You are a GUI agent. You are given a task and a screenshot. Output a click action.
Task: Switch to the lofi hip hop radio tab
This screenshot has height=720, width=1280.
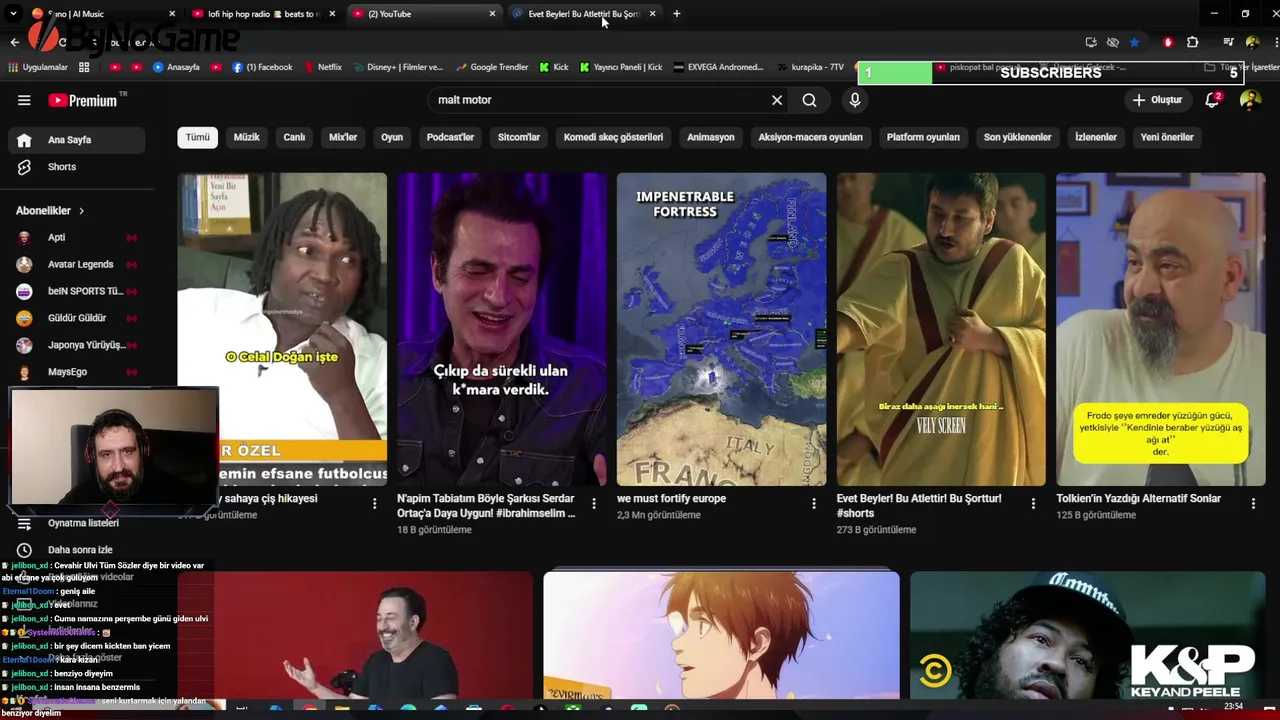(262, 14)
